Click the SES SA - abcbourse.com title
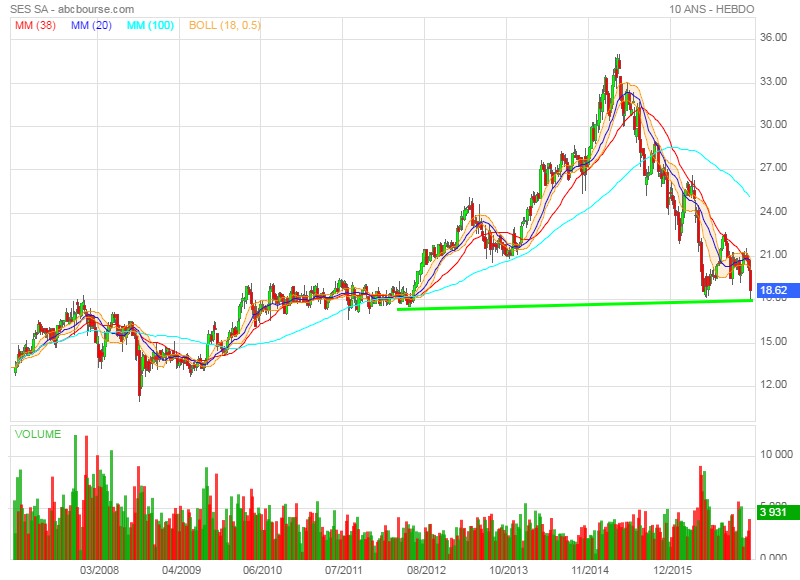 tap(72, 9)
